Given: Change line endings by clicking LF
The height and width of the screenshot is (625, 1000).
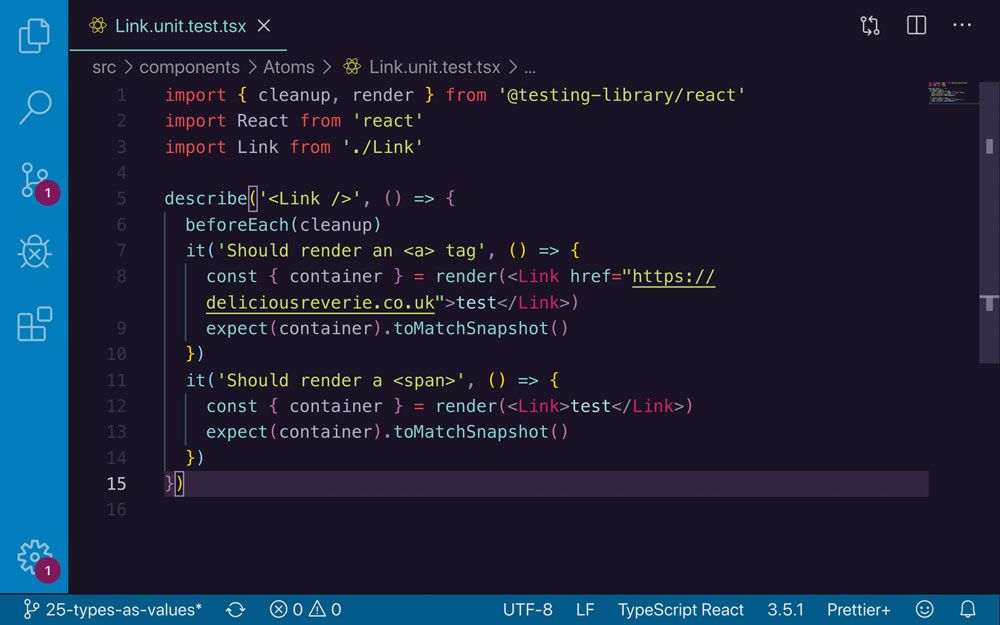Looking at the screenshot, I should click(585, 609).
